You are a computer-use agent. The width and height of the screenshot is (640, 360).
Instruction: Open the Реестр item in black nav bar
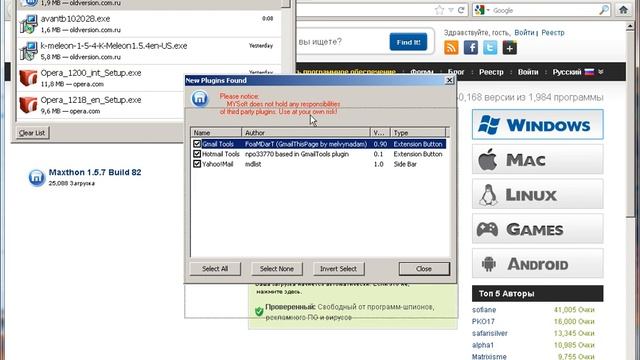[491, 72]
